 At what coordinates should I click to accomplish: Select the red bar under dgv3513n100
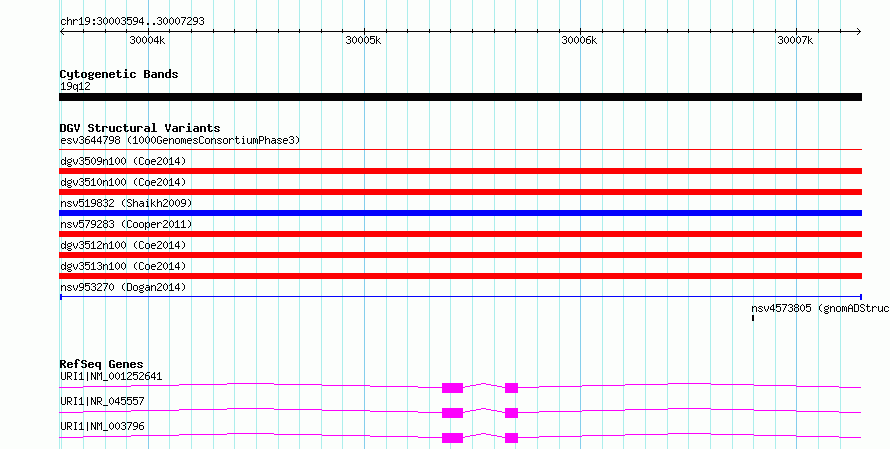460,276
